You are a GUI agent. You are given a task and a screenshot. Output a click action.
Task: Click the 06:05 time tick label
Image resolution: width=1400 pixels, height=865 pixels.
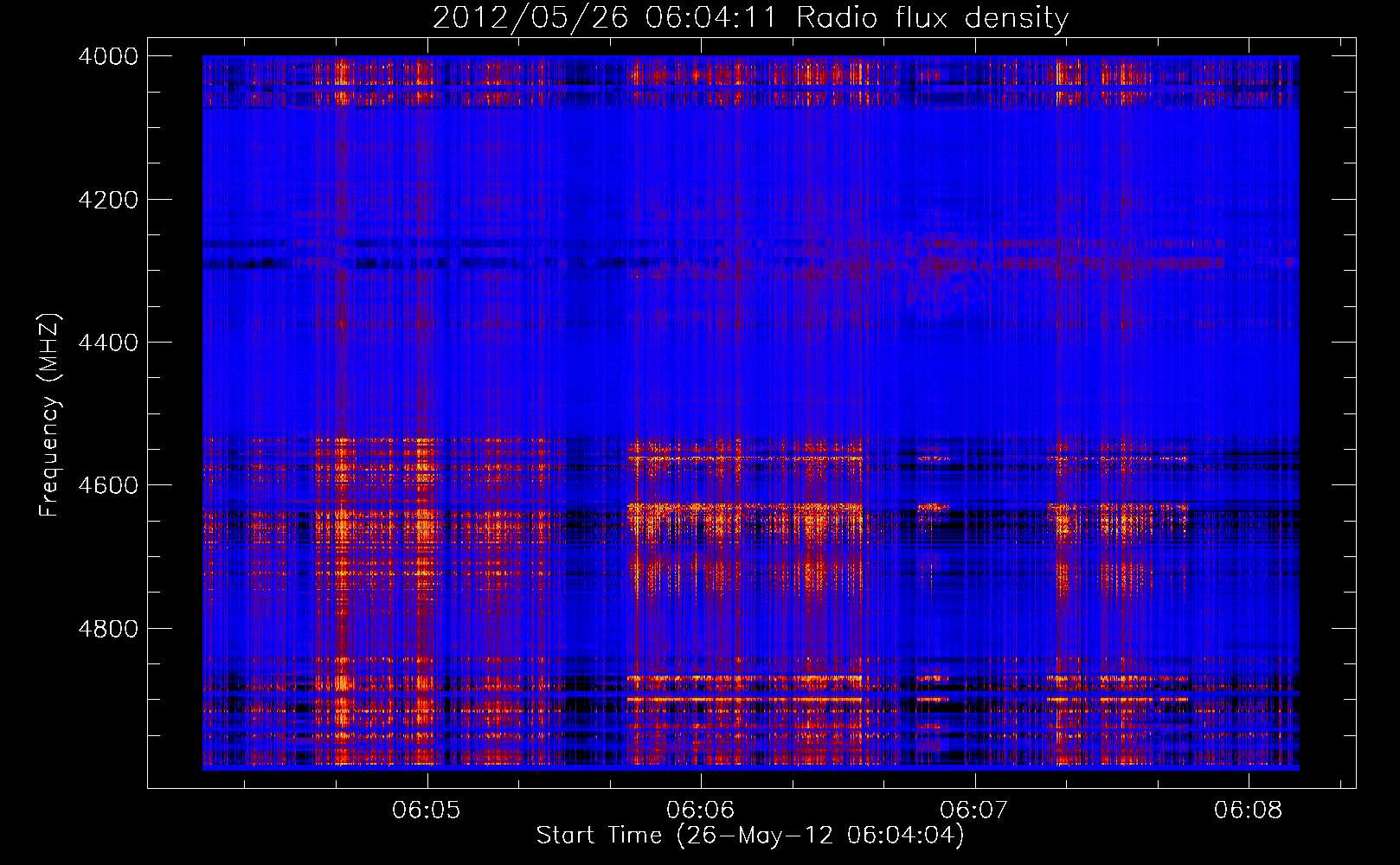point(427,810)
